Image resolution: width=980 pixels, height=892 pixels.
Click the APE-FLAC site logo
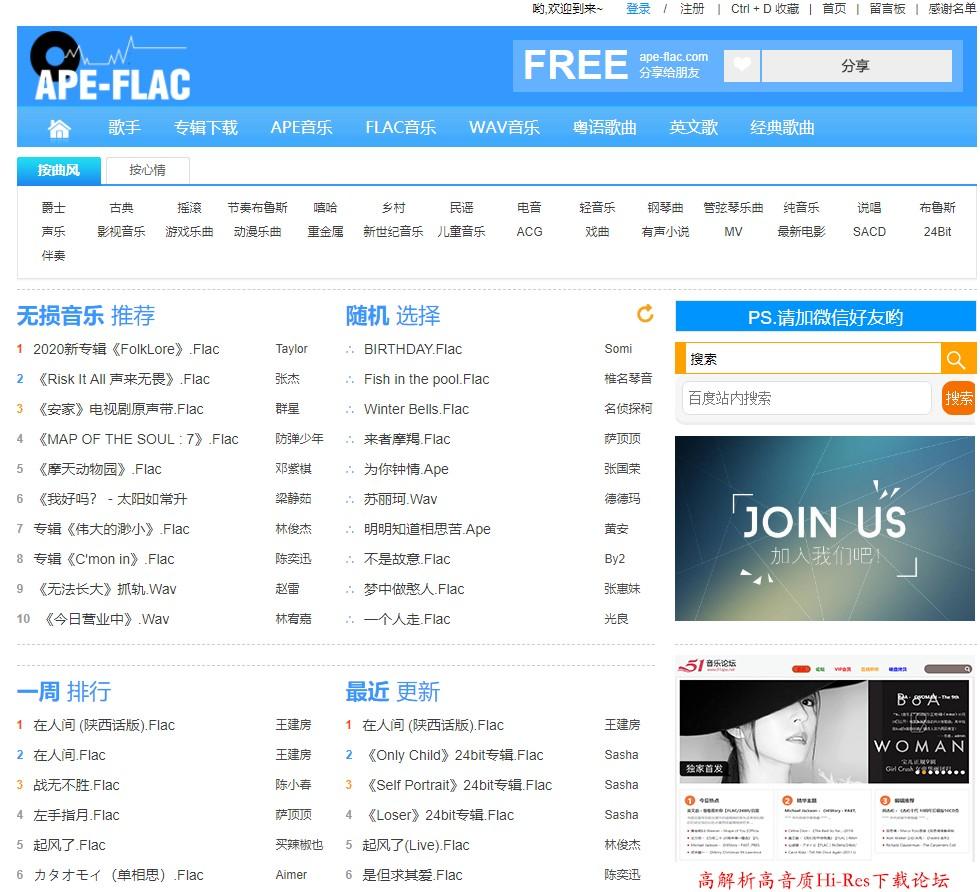pos(111,68)
